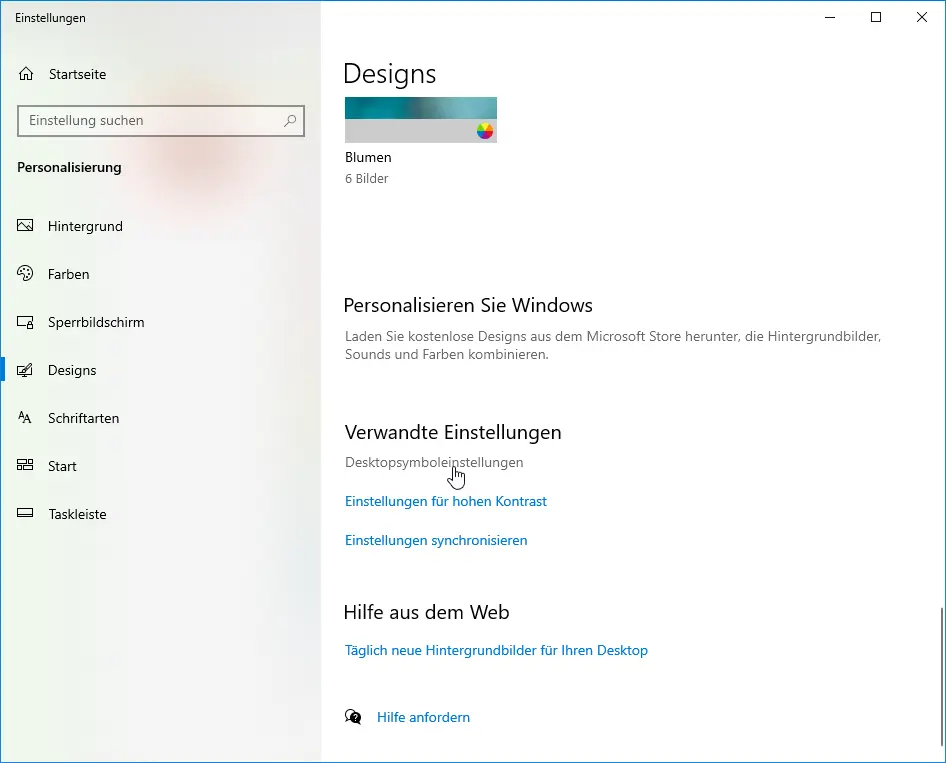The image size is (946, 763).
Task: Click the Start tiles icon
Action: pos(25,465)
